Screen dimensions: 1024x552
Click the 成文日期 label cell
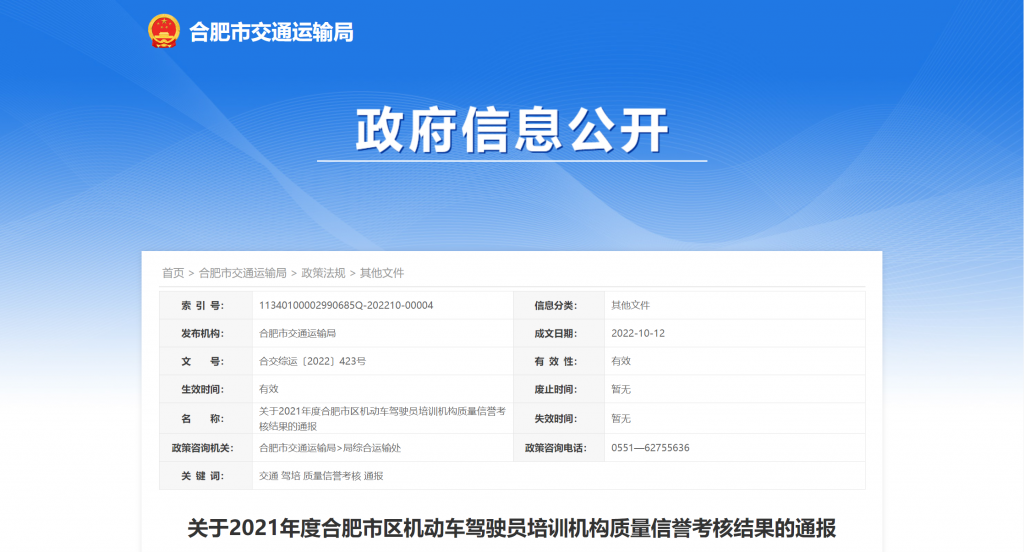tap(559, 333)
